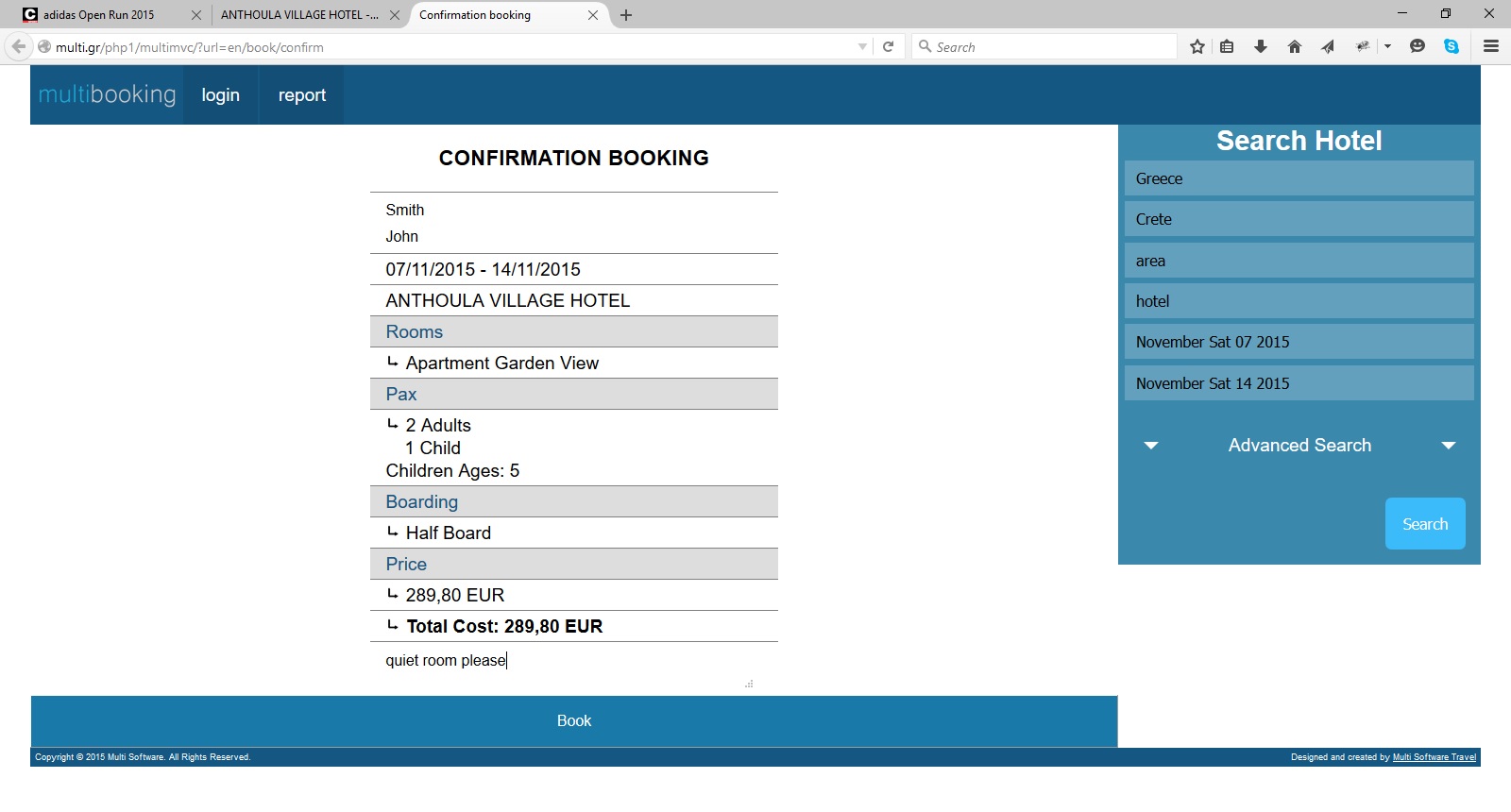Click the Boarding section header

(x=574, y=501)
